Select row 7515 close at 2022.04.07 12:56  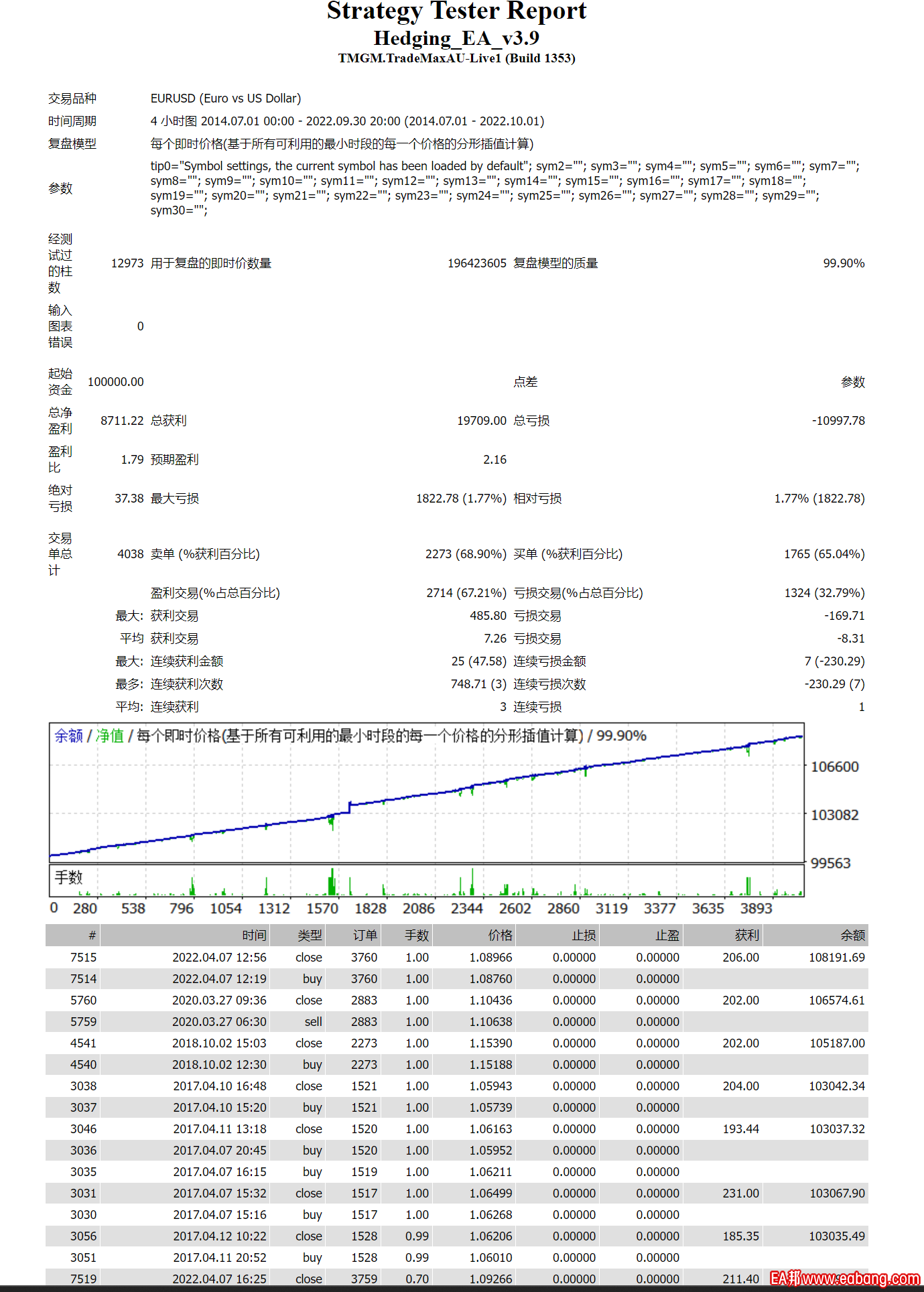click(457, 958)
